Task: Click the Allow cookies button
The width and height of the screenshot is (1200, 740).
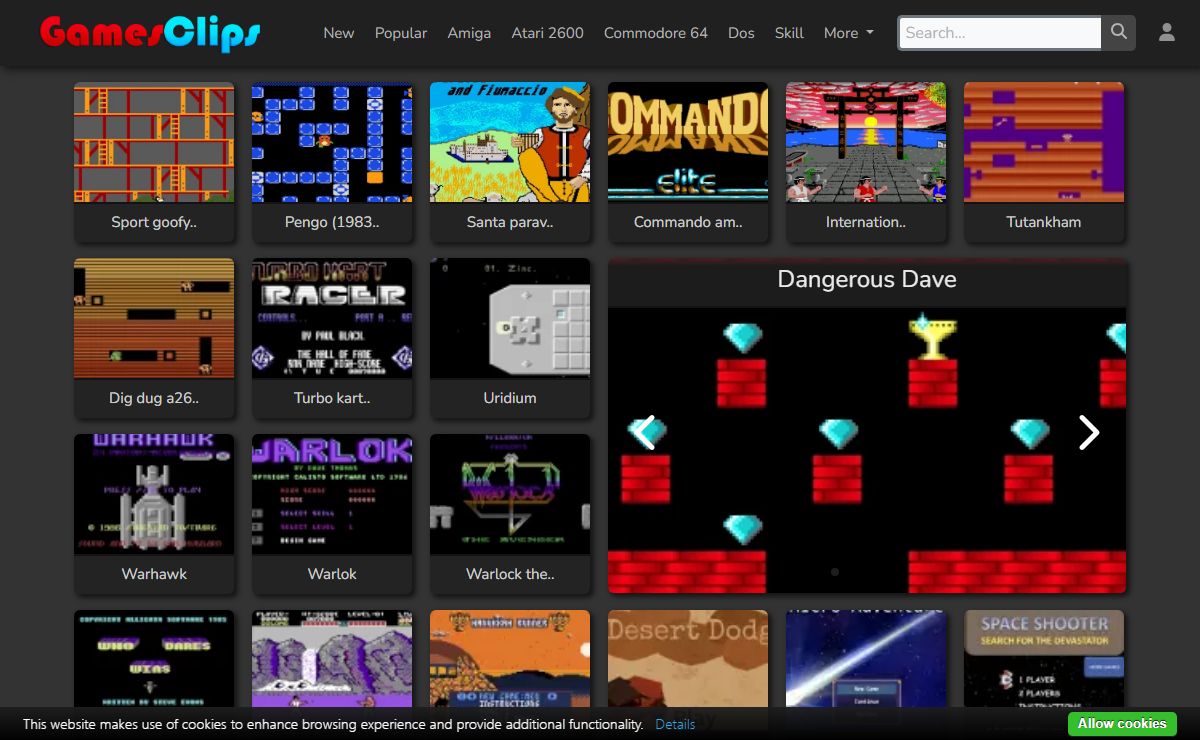Action: 1122,723
